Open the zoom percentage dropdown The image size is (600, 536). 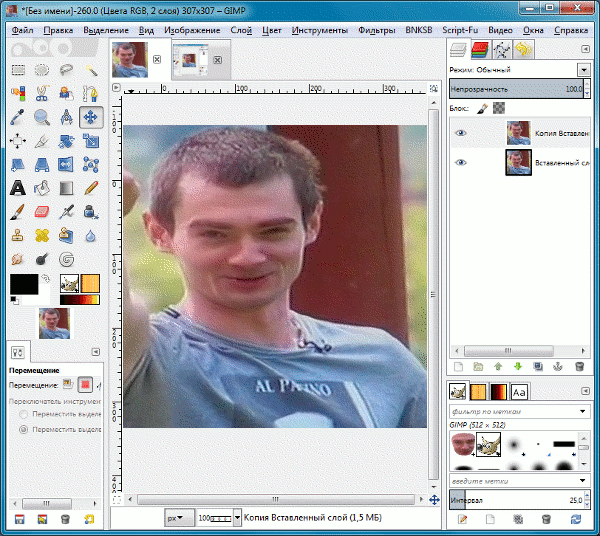click(237, 518)
